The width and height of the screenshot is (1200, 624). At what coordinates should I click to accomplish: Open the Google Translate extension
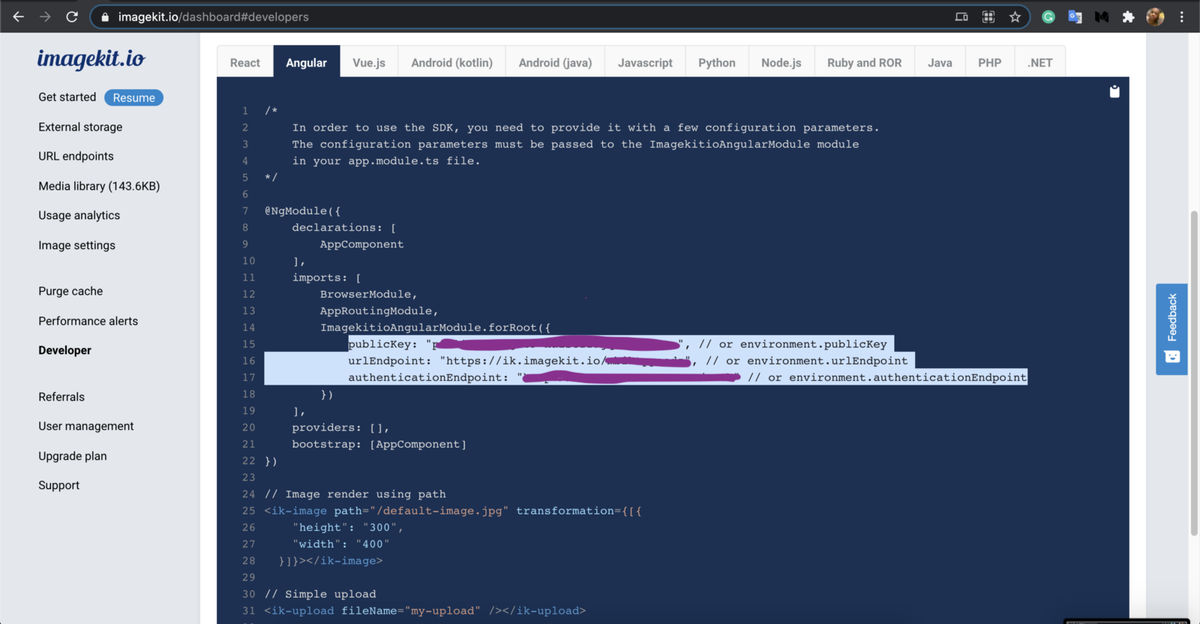pyautogui.click(x=1075, y=16)
